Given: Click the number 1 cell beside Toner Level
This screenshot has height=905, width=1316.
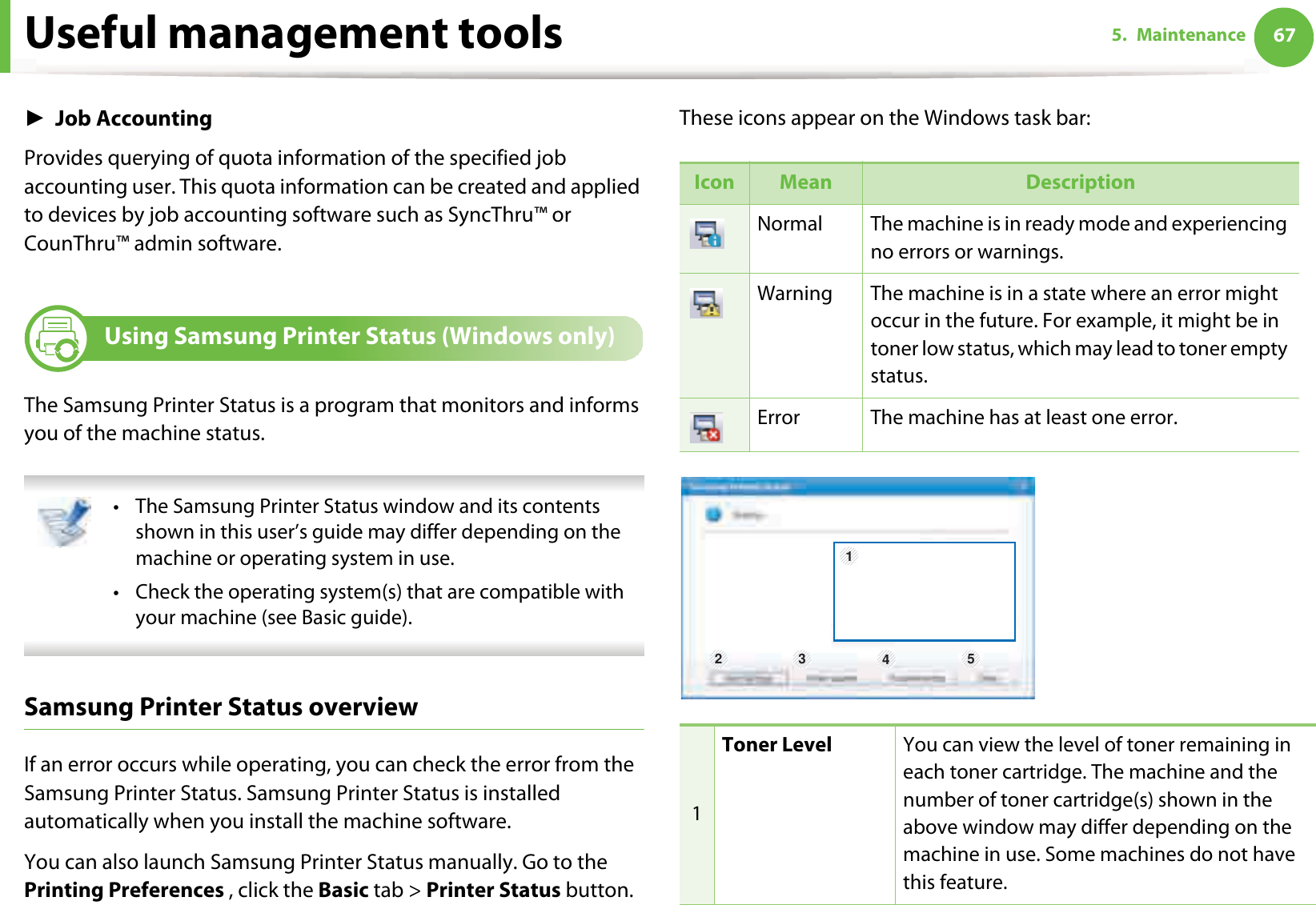Looking at the screenshot, I should click(696, 814).
